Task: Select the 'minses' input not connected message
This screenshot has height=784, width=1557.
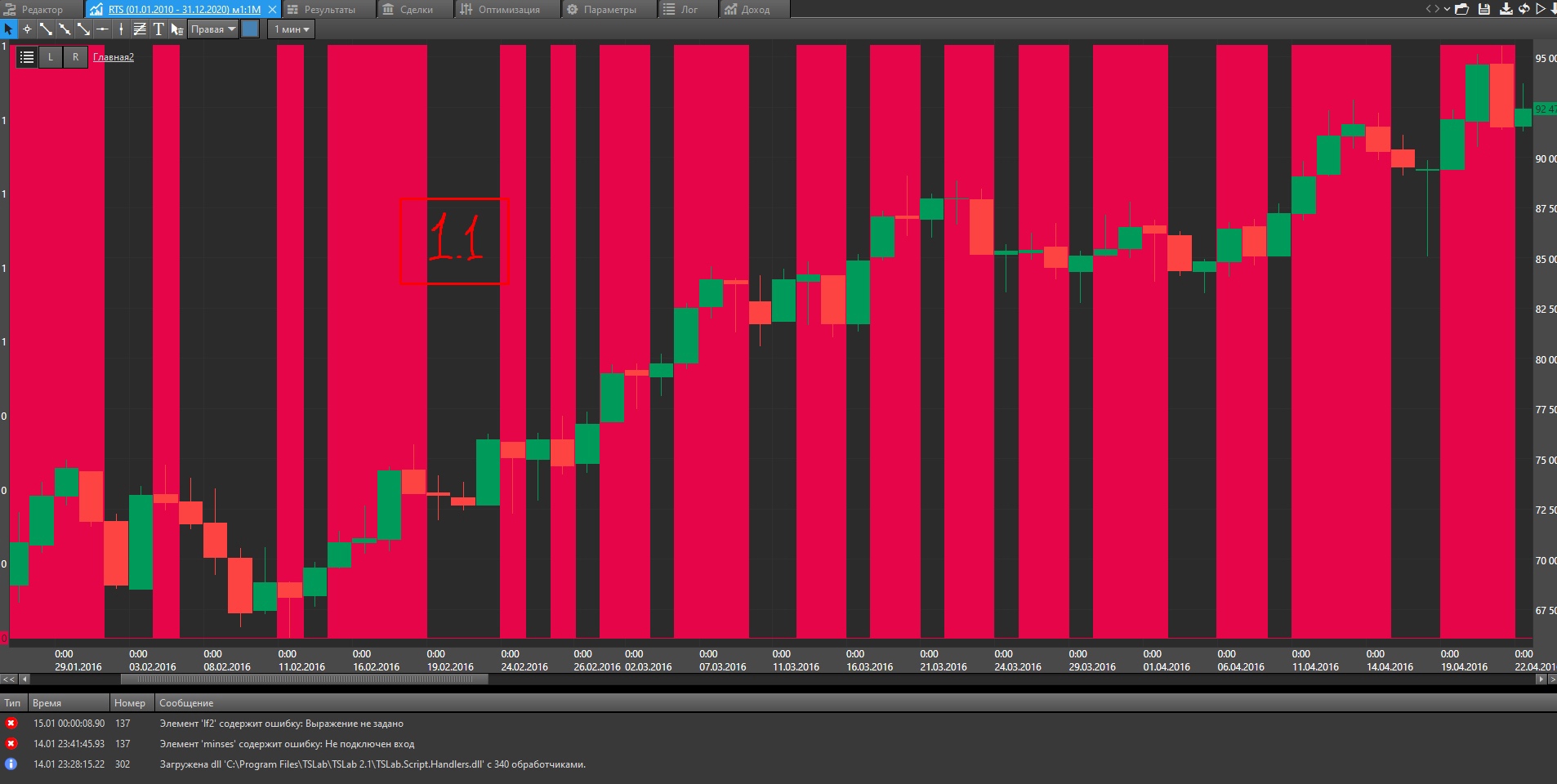Action: pos(287,744)
